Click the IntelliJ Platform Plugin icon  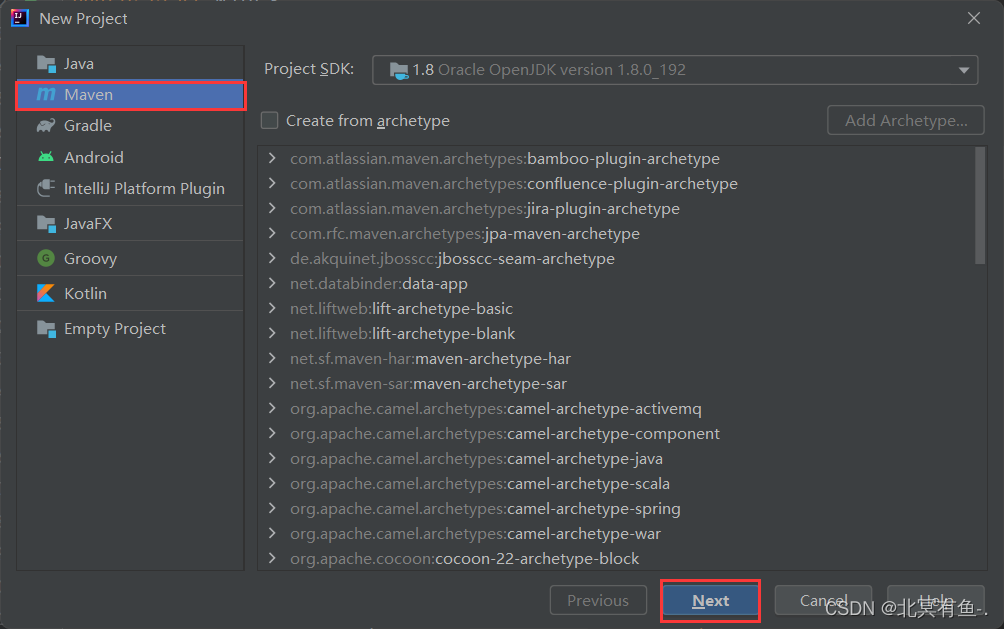[x=46, y=188]
